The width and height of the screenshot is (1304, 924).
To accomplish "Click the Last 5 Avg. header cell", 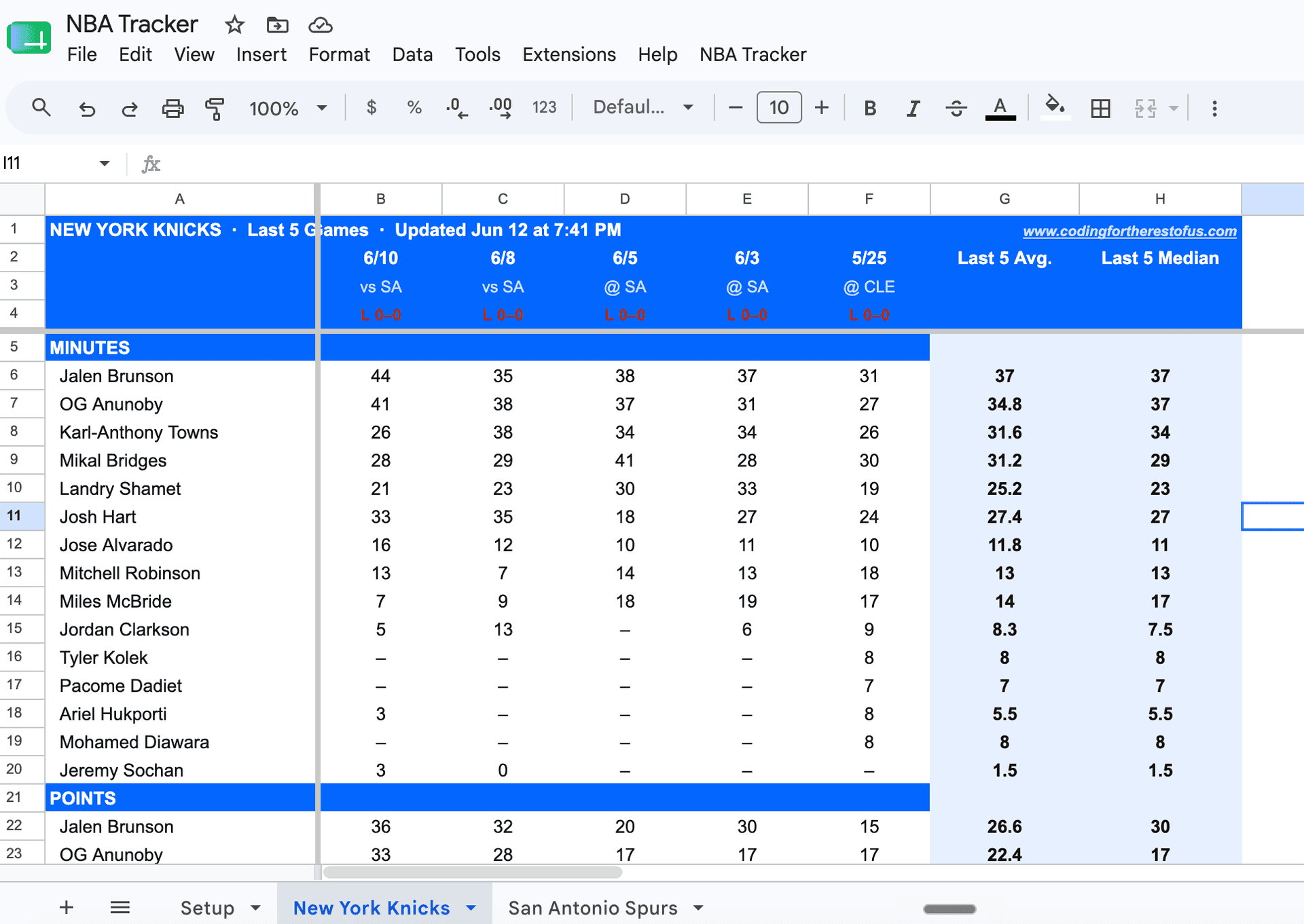I will 1004,258.
